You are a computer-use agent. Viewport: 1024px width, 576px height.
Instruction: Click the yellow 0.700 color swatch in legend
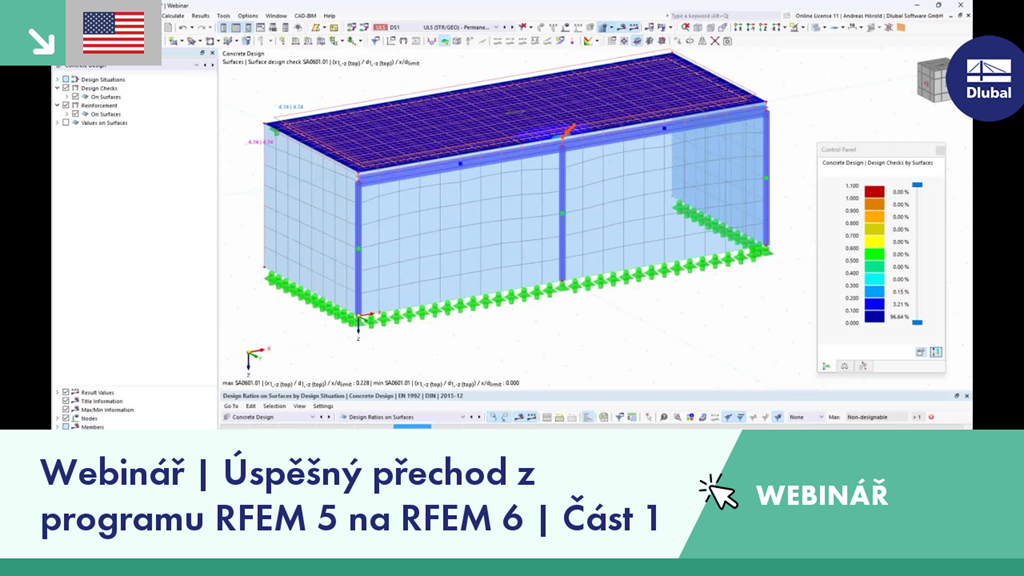[874, 241]
